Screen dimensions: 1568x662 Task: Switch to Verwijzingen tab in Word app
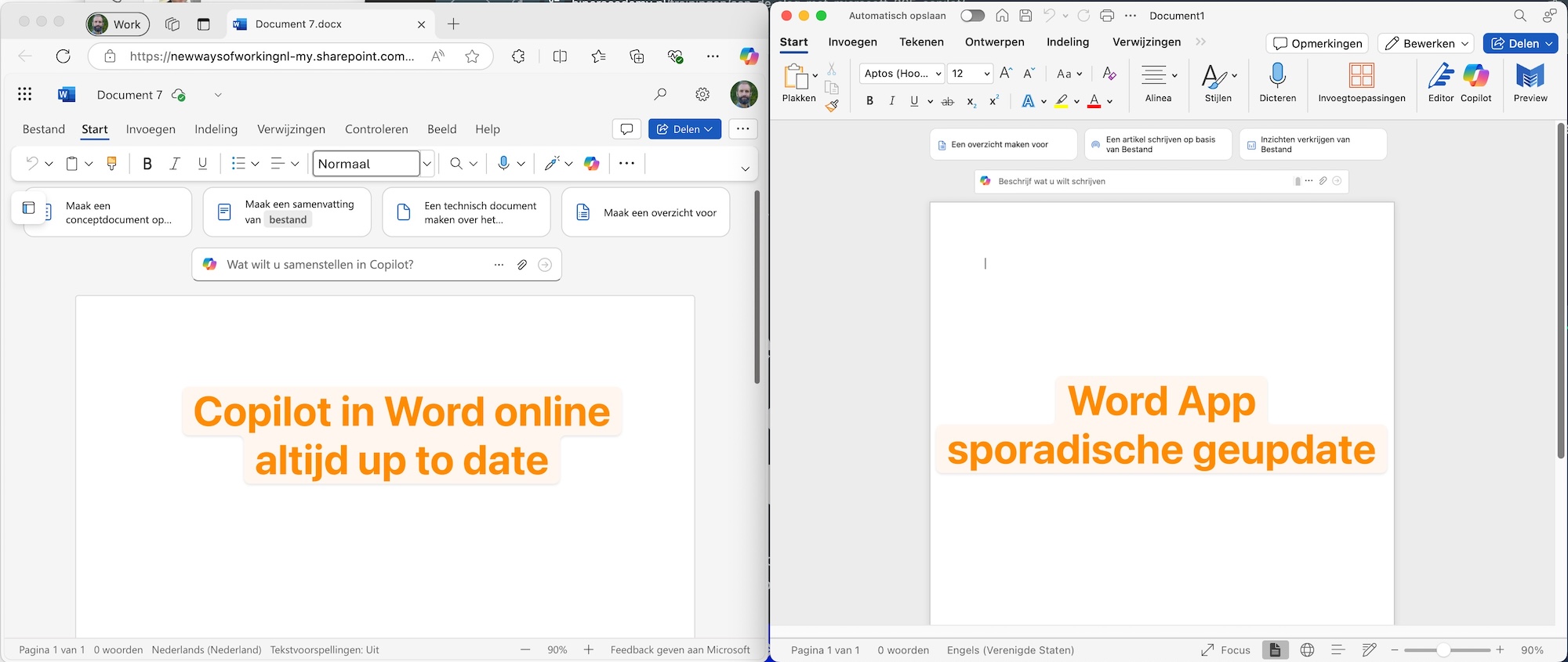[x=1146, y=42]
